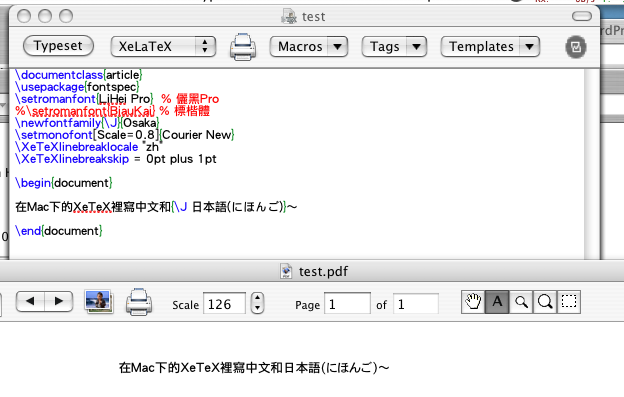Click the \XeTeXlinebreaklocale line
The width and height of the screenshot is (624, 397).
(x=88, y=147)
